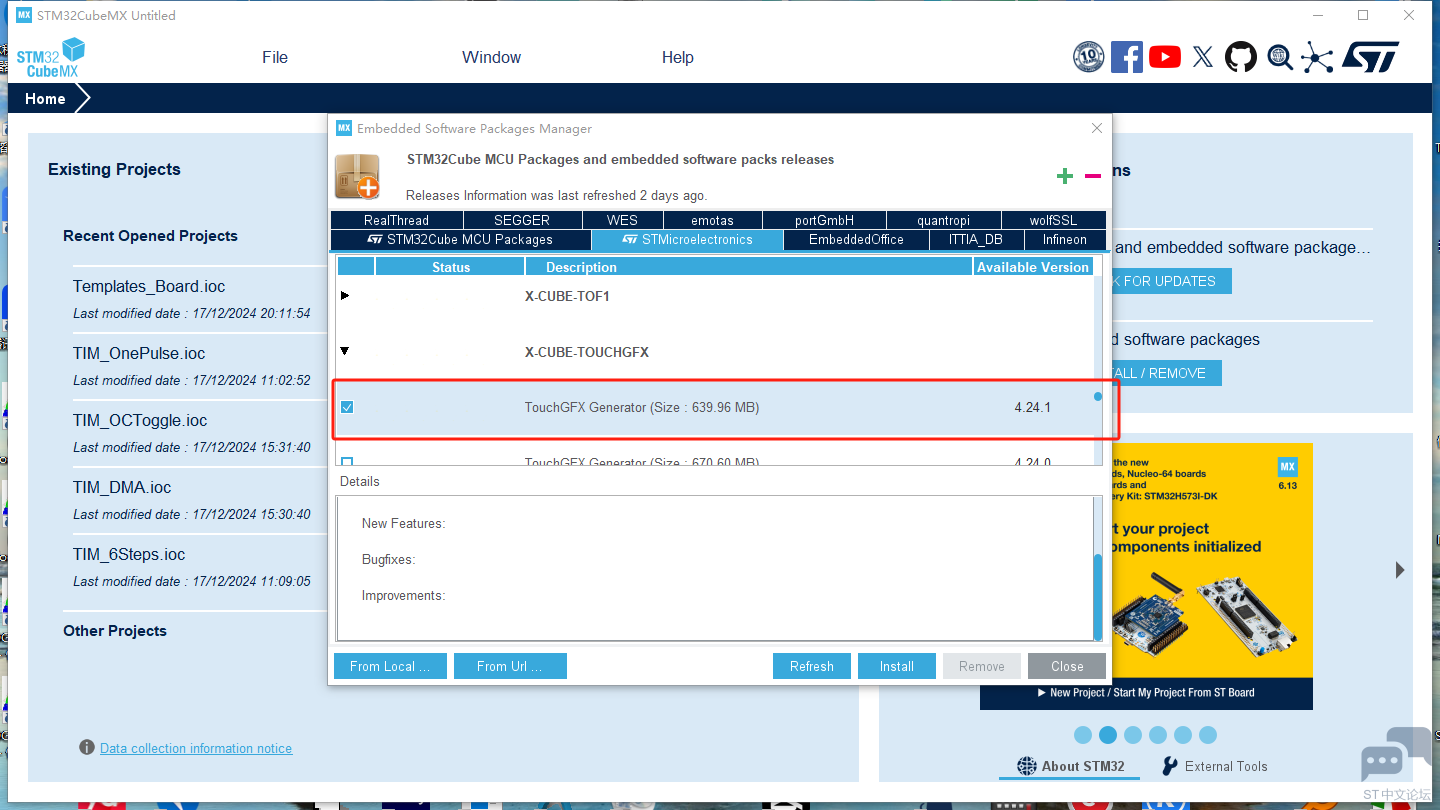Open recent project TIM_6Steps.ioc
1440x810 pixels.
[x=129, y=554]
